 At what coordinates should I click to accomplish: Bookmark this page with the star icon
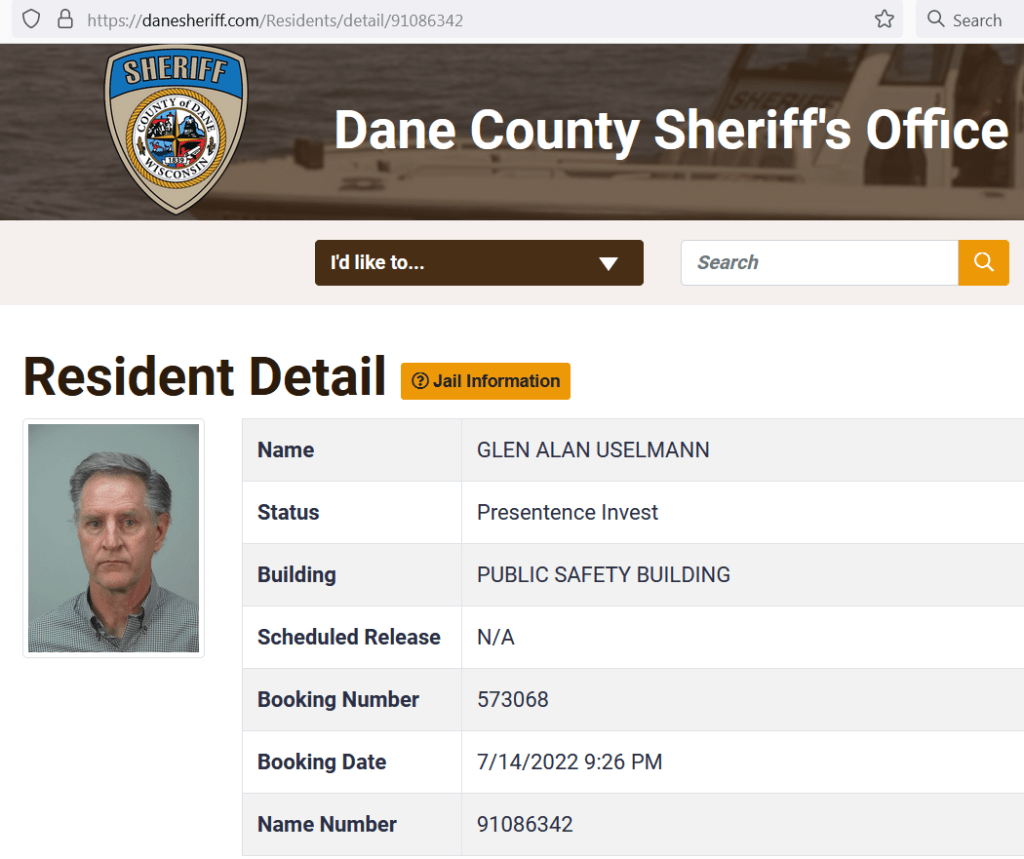(x=884, y=19)
